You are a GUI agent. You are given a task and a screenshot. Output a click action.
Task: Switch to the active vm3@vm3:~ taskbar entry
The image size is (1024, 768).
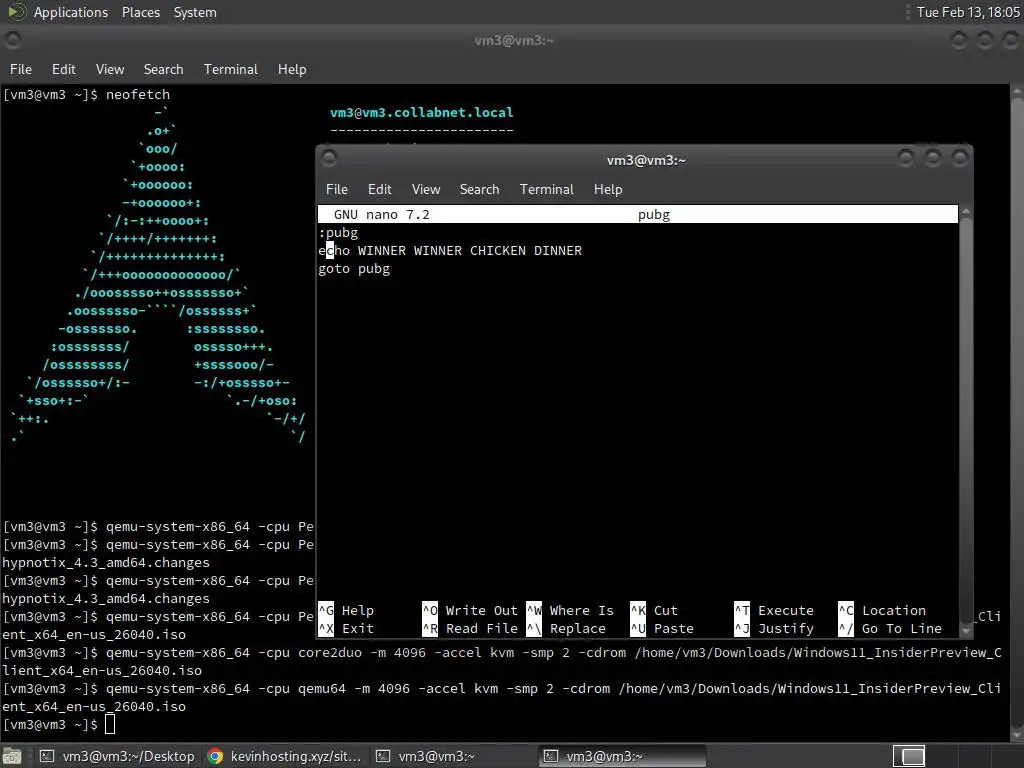coord(622,756)
